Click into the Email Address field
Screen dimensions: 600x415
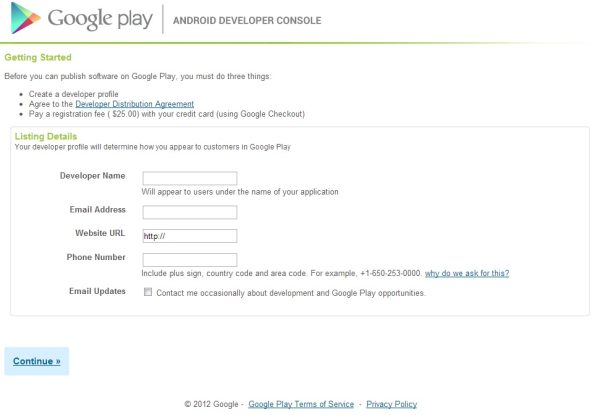click(189, 212)
